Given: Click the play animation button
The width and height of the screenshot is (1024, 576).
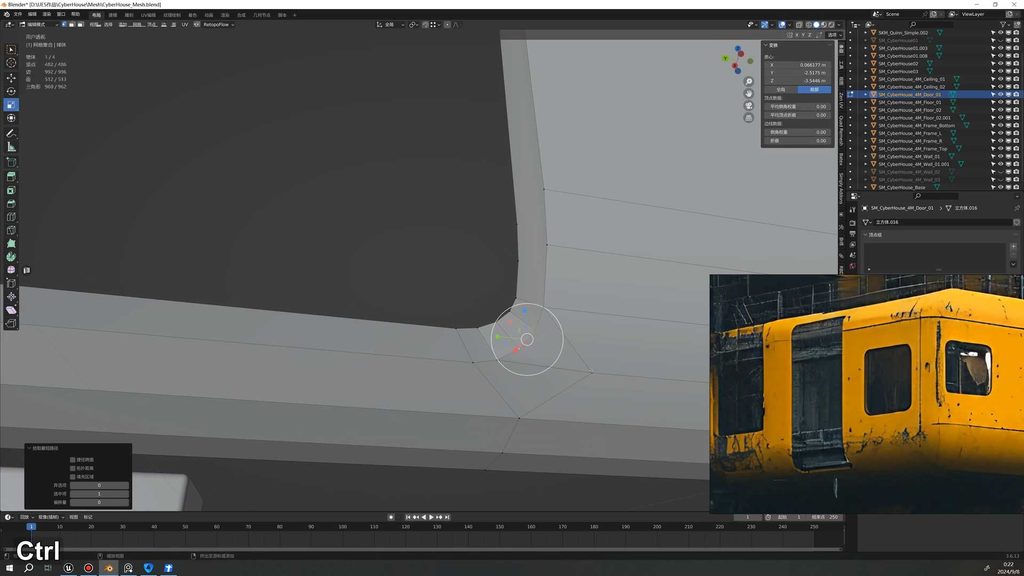Looking at the screenshot, I should (x=431, y=517).
